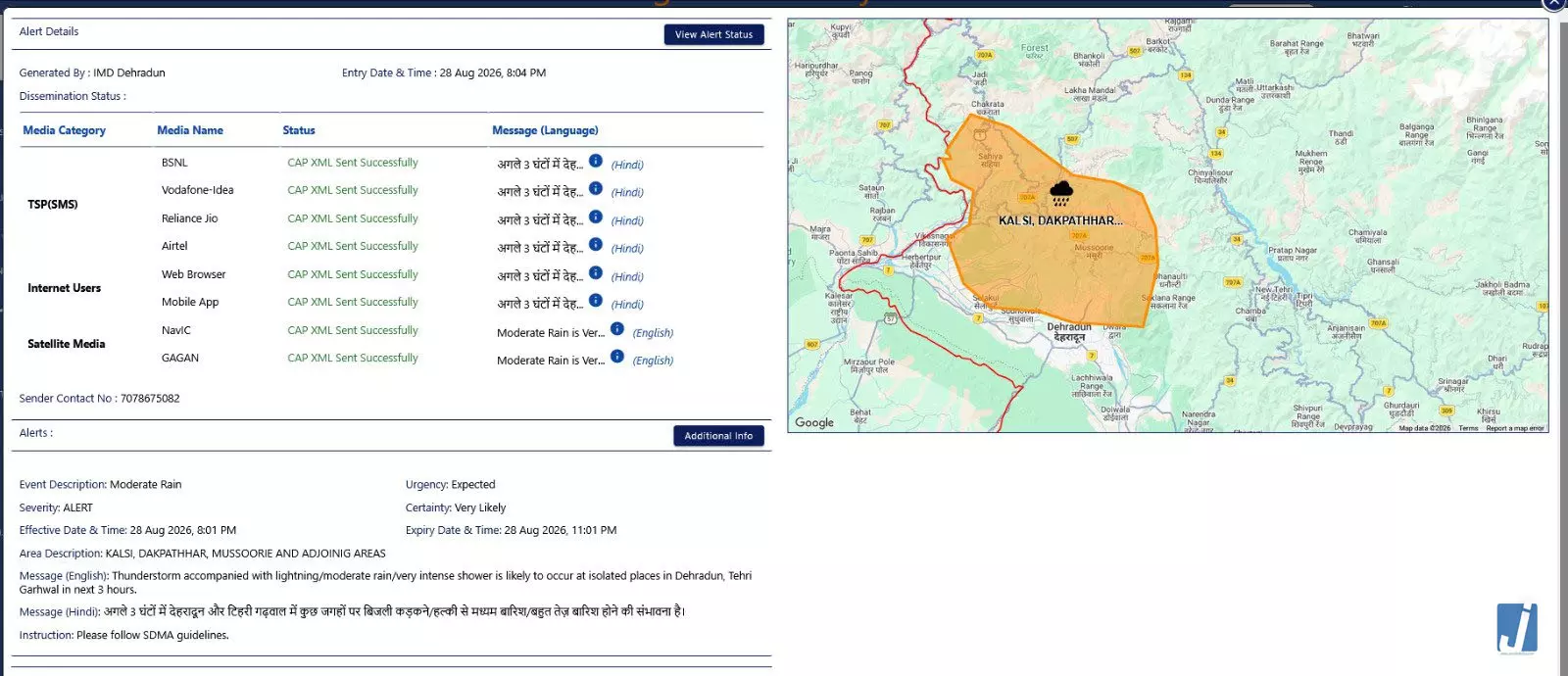Click the Certainty: Very Likely text
The image size is (1568, 676).
456,508
